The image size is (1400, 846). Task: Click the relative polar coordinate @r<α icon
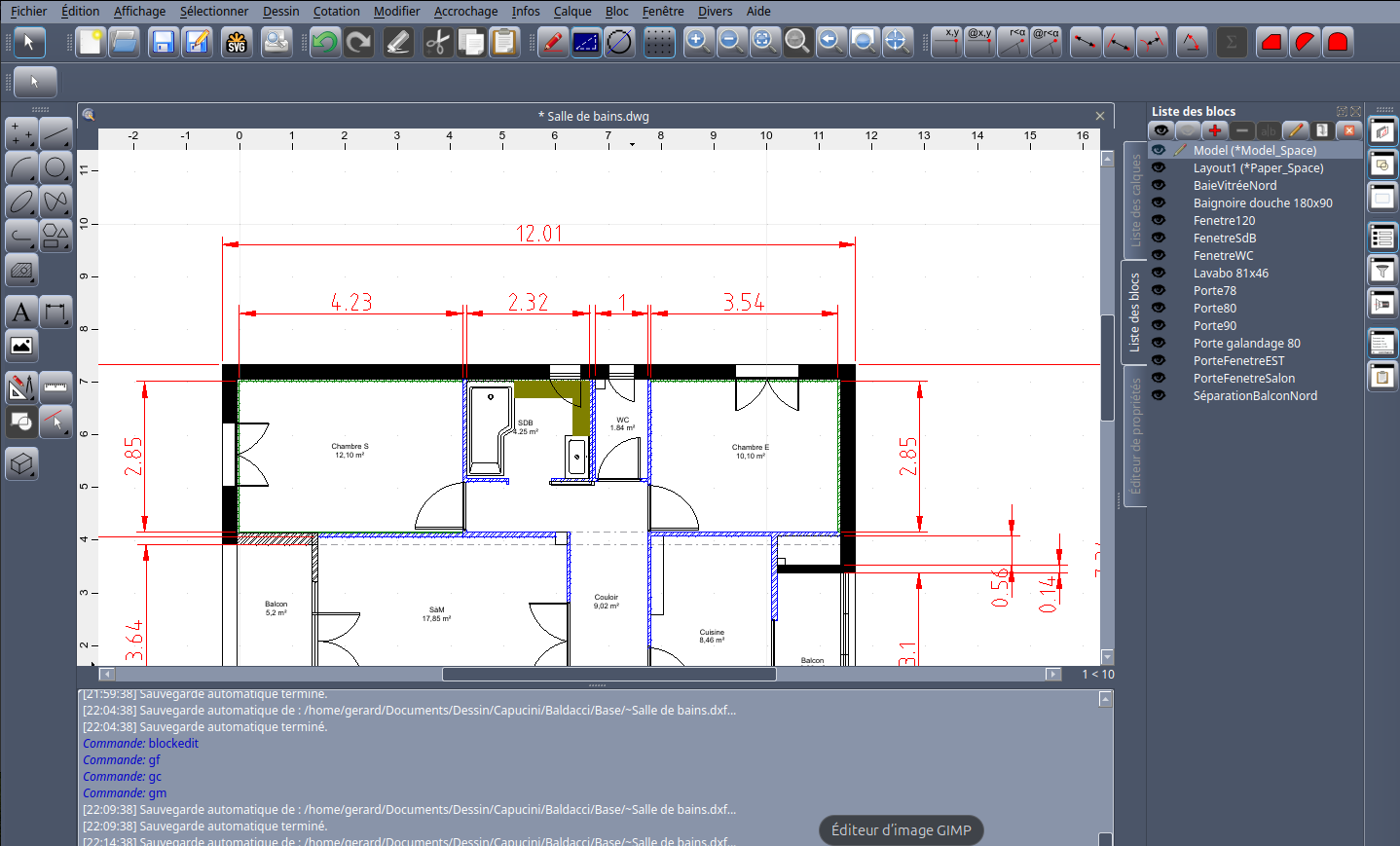[1046, 43]
